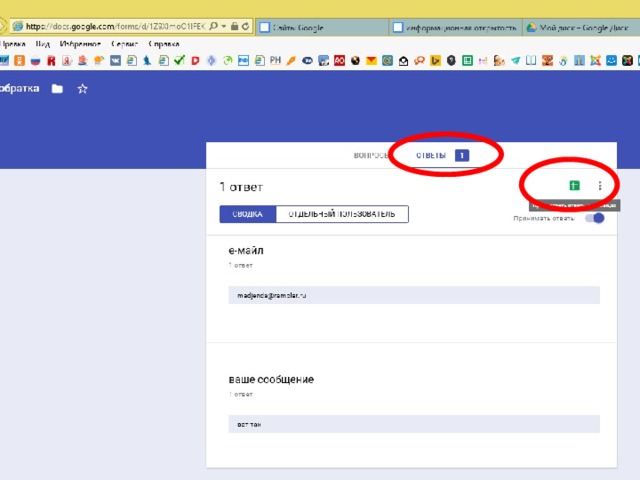Open the Справка (Help) browser menu

(x=163, y=45)
